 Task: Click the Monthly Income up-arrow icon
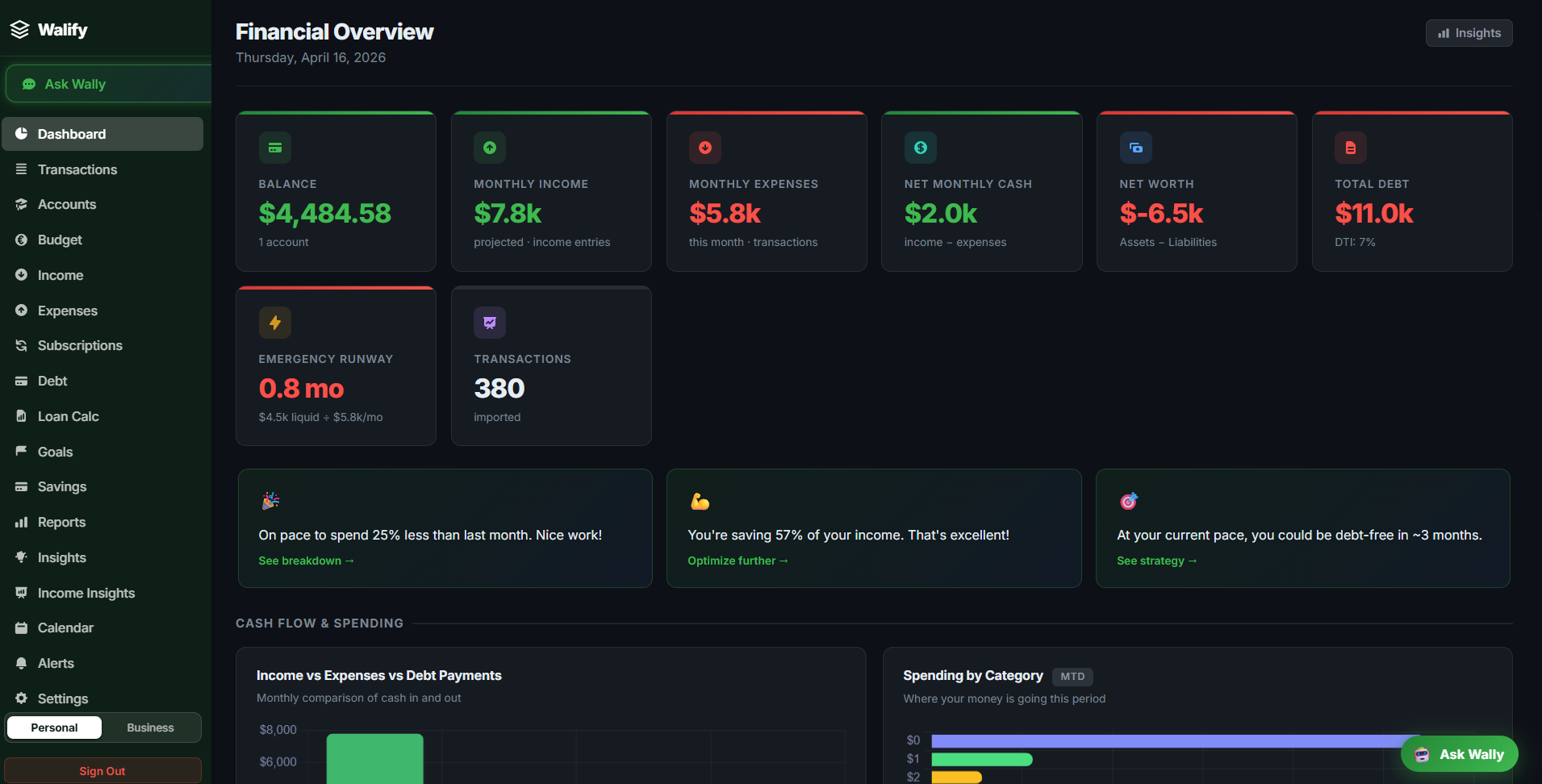point(490,148)
